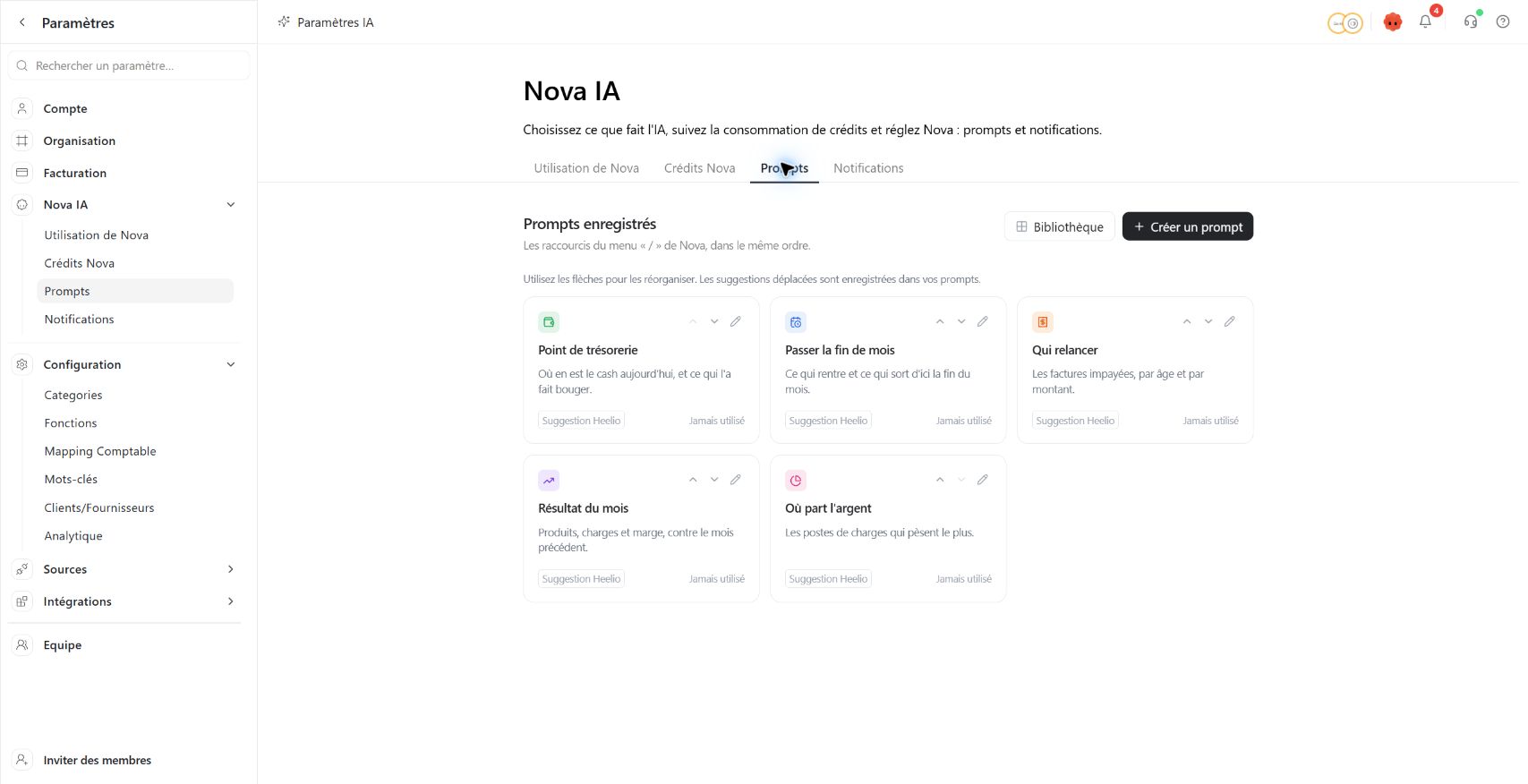This screenshot has width=1528, height=784.
Task: Edit the Passer la fin de mois prompt
Action: point(983,321)
